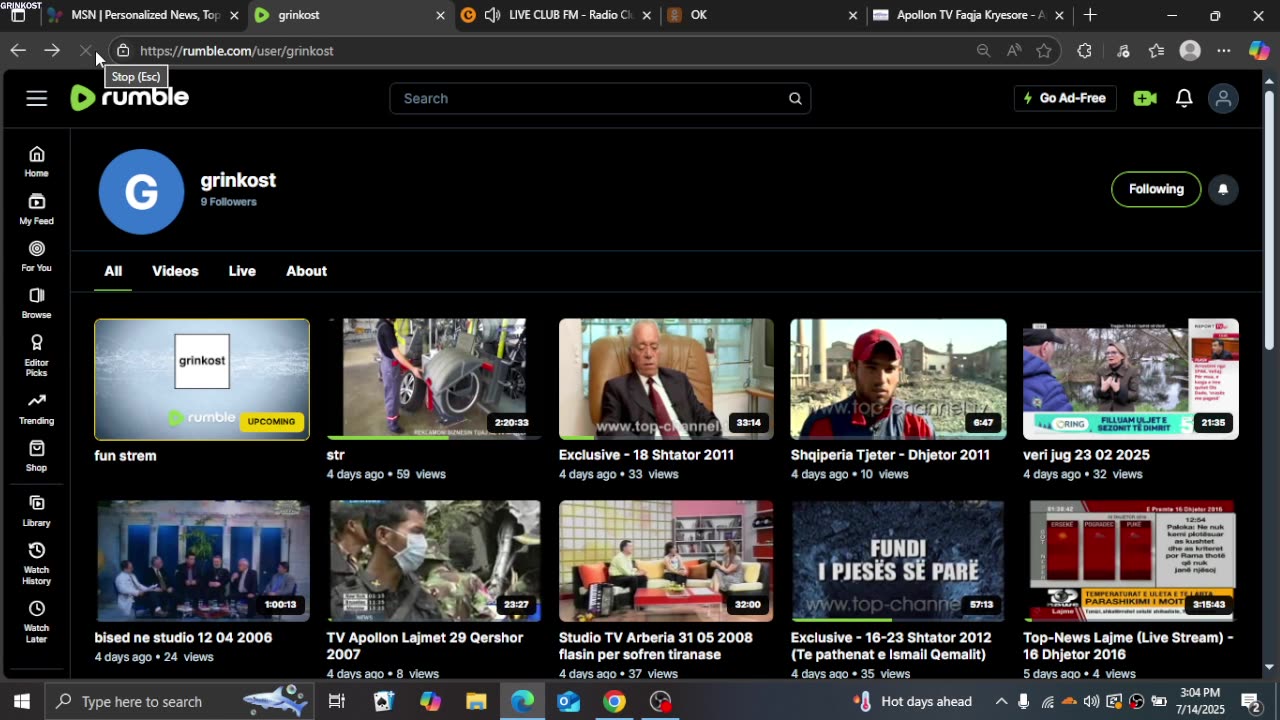Show hidden system tray icons
Viewport: 1280px width, 720px height.
[x=1001, y=701]
